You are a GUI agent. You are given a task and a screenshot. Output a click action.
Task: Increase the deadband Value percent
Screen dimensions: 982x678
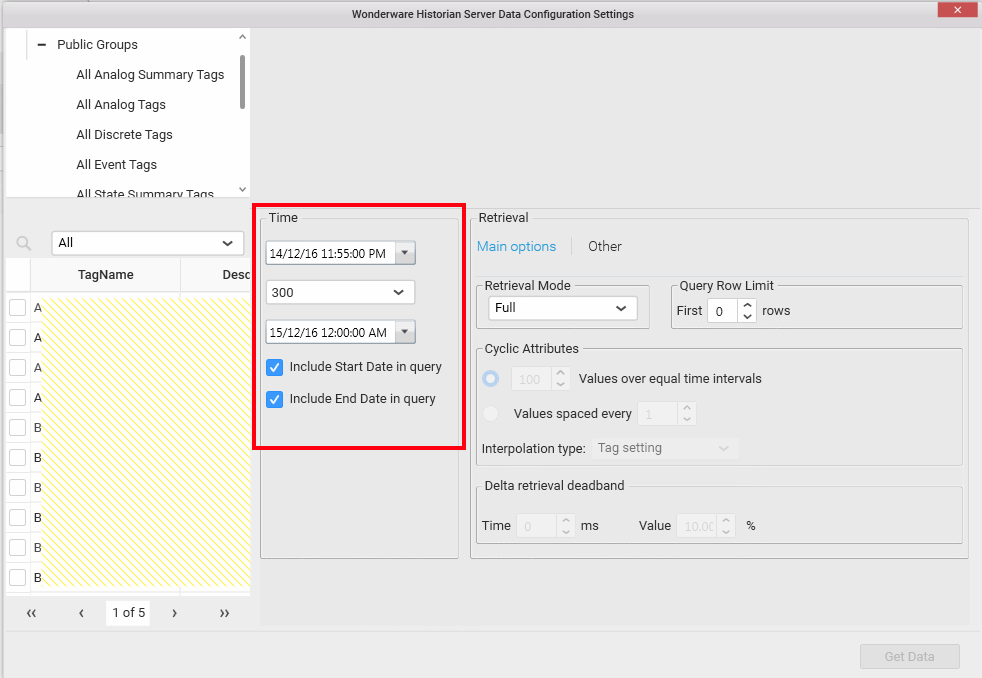pyautogui.click(x=726, y=520)
